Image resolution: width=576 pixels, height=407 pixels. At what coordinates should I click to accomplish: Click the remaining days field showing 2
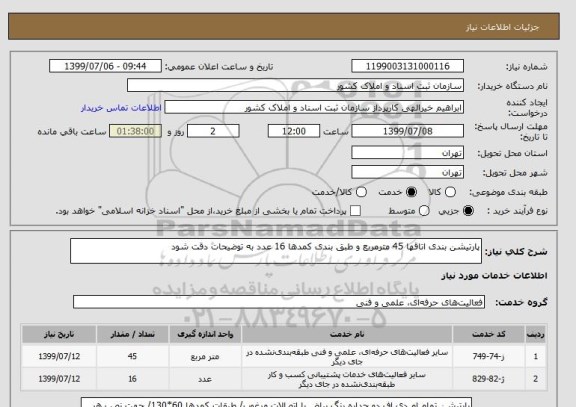tap(213, 131)
